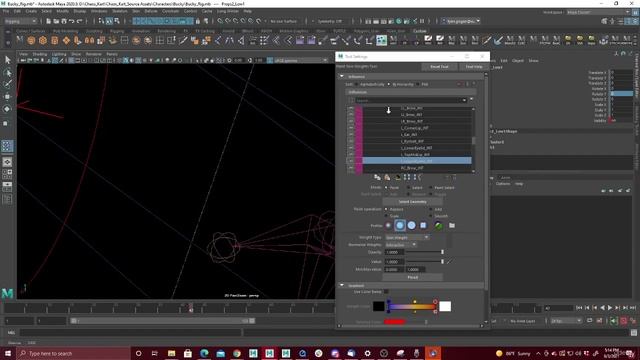The height and width of the screenshot is (360, 640).
Task: Activate the Lasso select tool
Action: click(7, 73)
